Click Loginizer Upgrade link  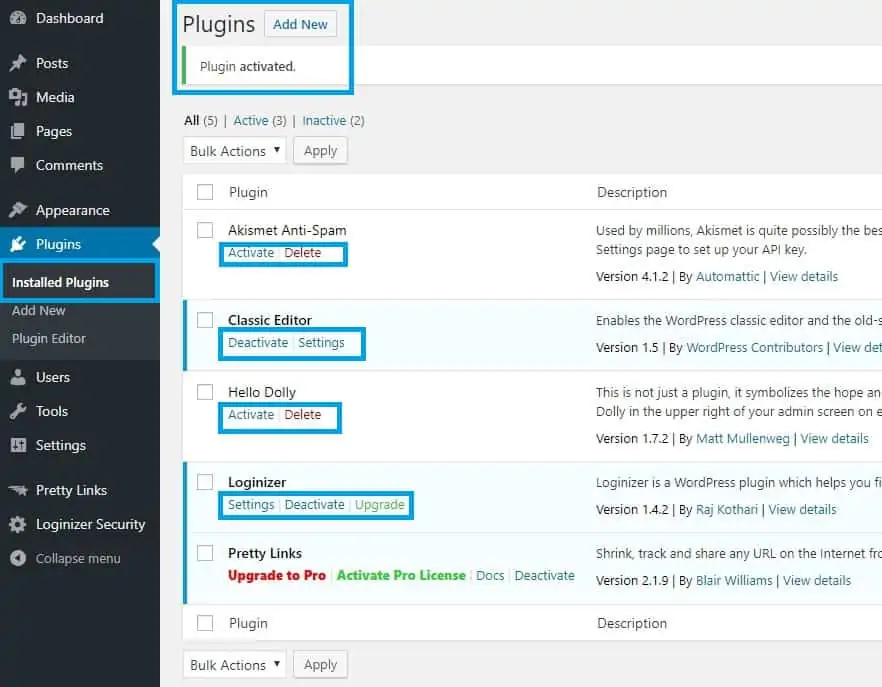point(380,505)
